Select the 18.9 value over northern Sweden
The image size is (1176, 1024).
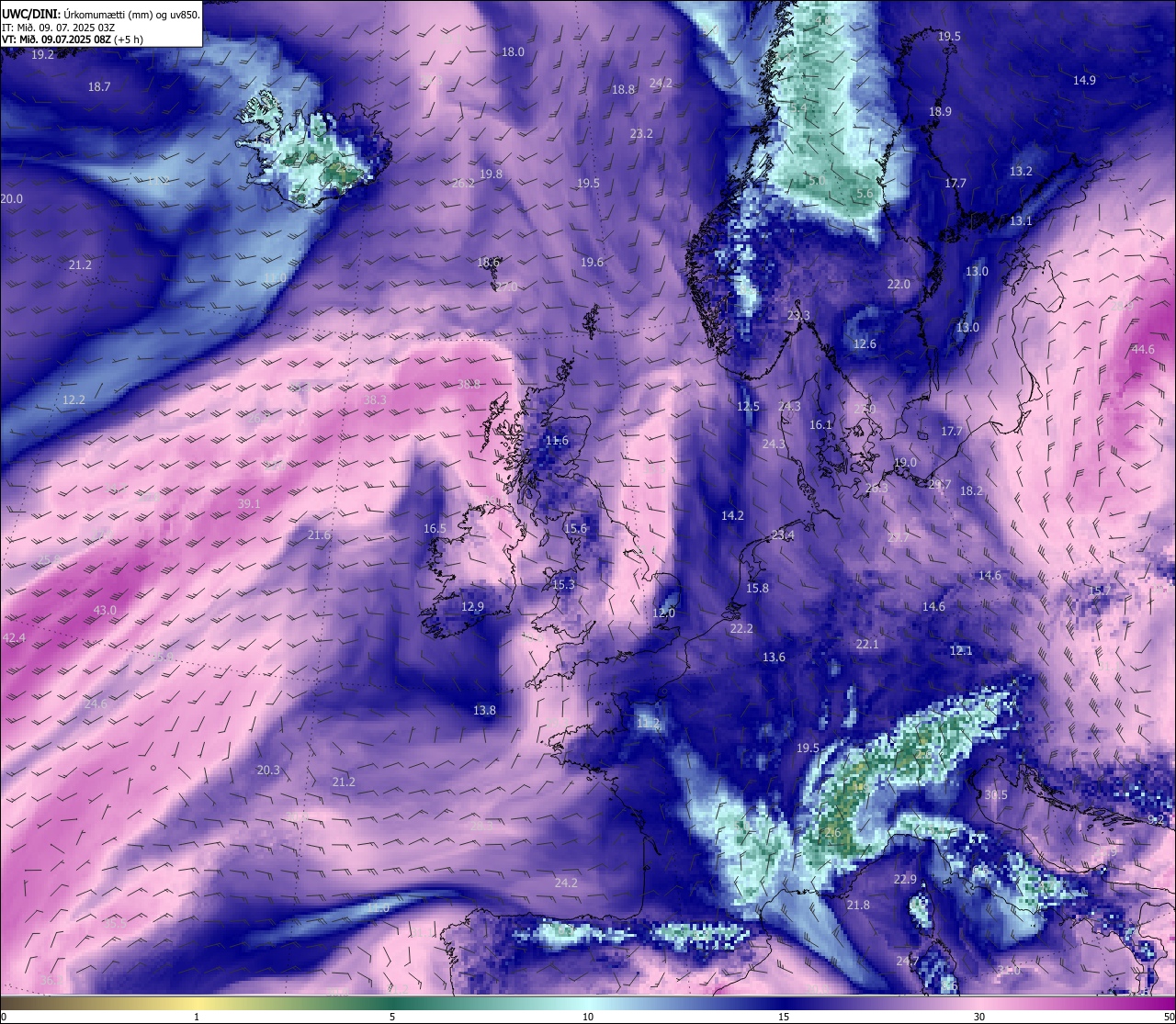click(940, 112)
